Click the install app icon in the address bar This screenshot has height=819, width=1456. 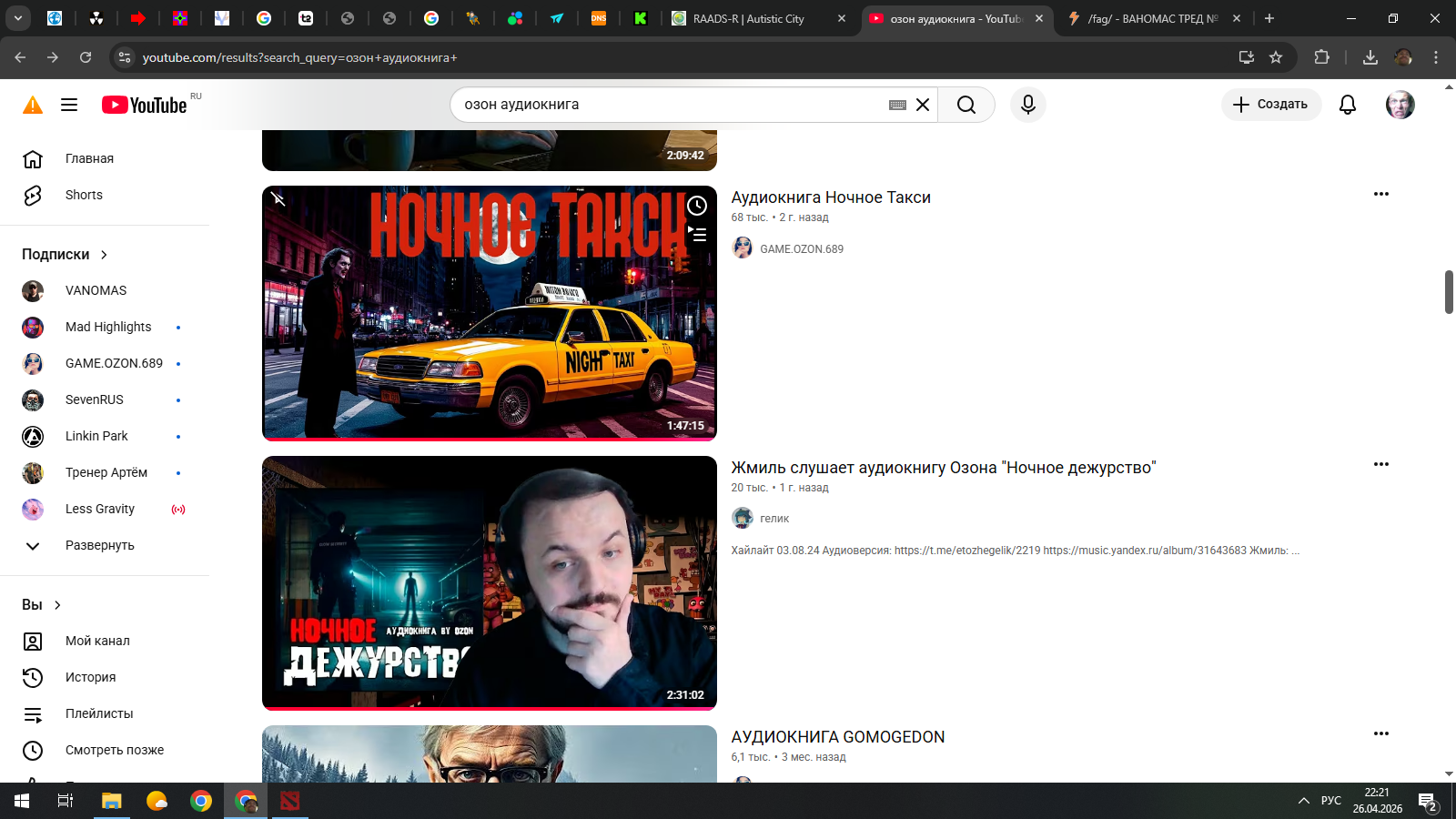1247,57
